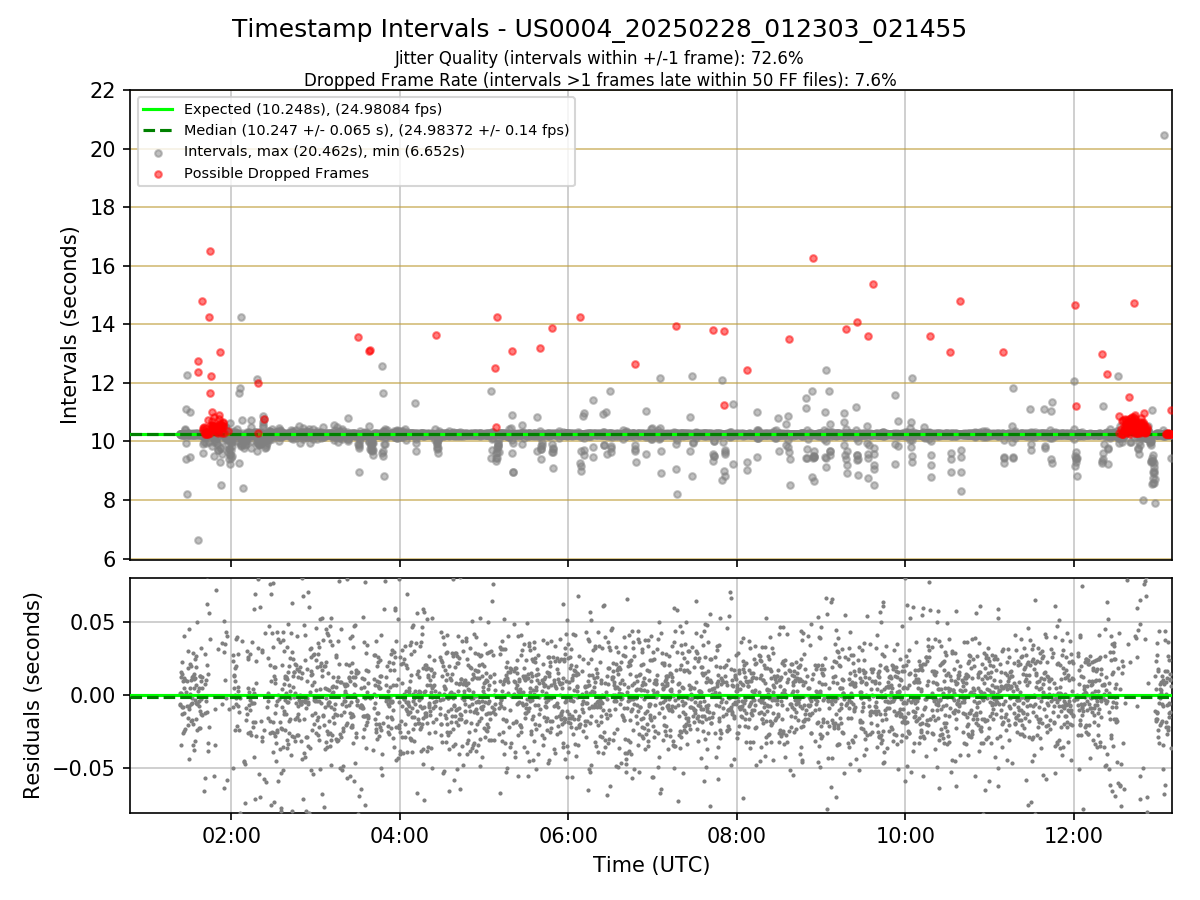The height and width of the screenshot is (900, 1200).
Task: Click the red dropped-frame point near 16.5 seconds
Action: pos(210,251)
